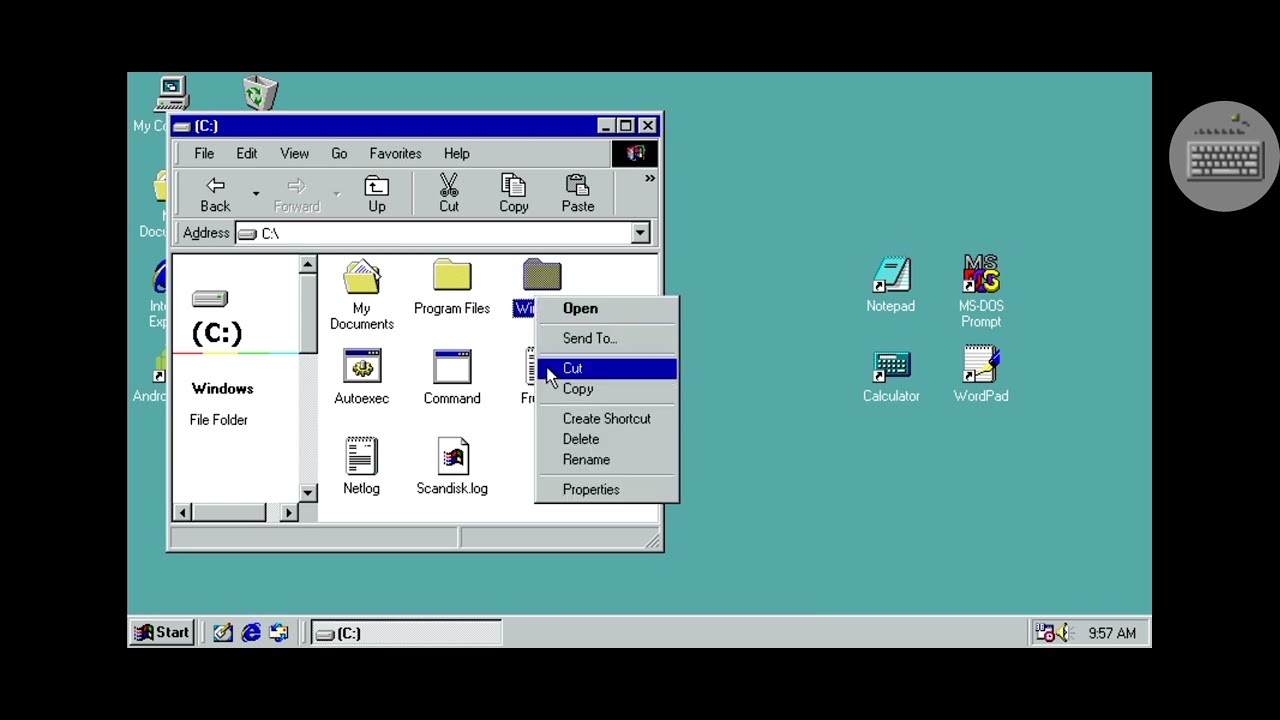The height and width of the screenshot is (720, 1280).
Task: Click the (C:) title bar drive icon
Action: tap(182, 126)
